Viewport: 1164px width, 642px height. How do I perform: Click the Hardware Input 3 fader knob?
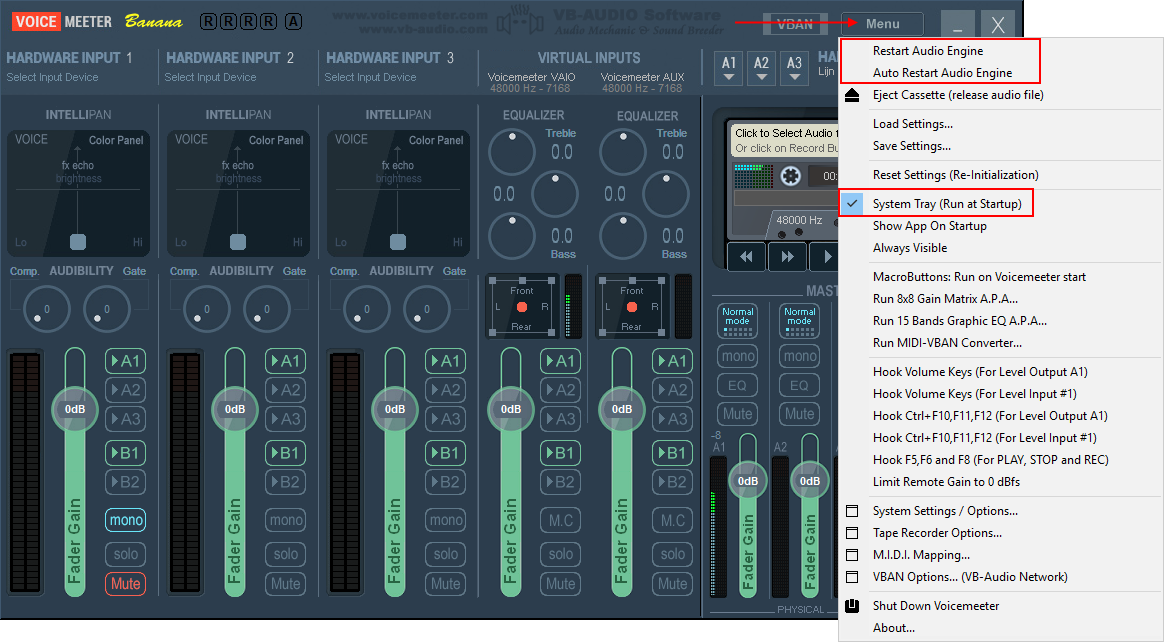point(395,409)
